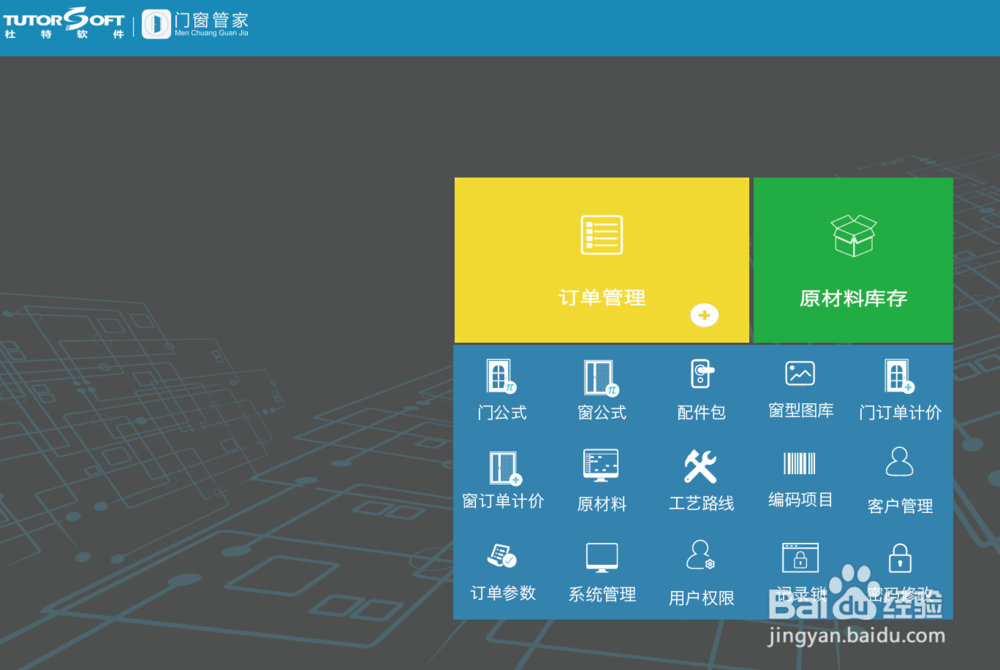Click the 订单参数 text label

pyautogui.click(x=503, y=593)
